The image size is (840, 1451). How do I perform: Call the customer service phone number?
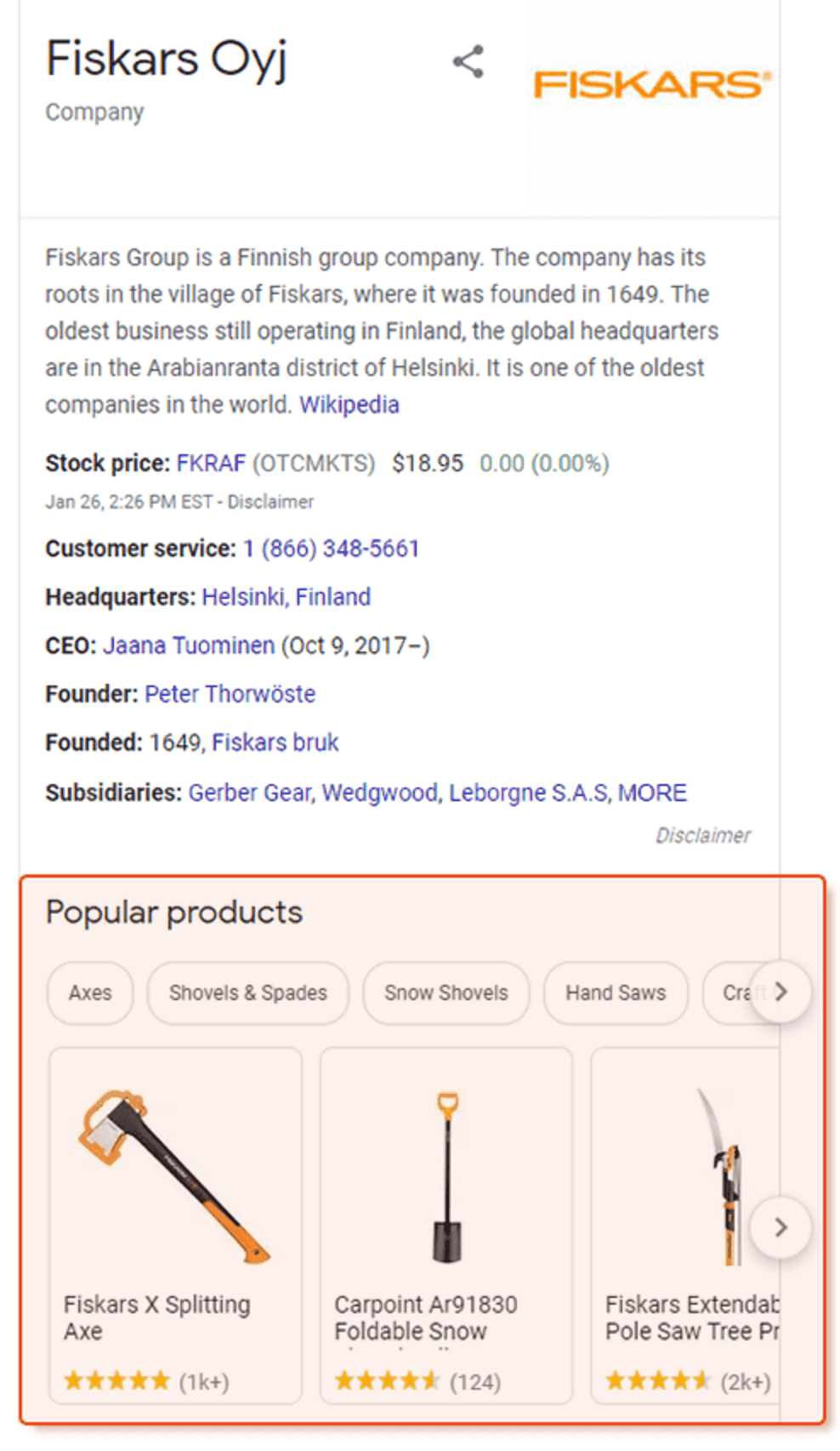pyautogui.click(x=330, y=548)
